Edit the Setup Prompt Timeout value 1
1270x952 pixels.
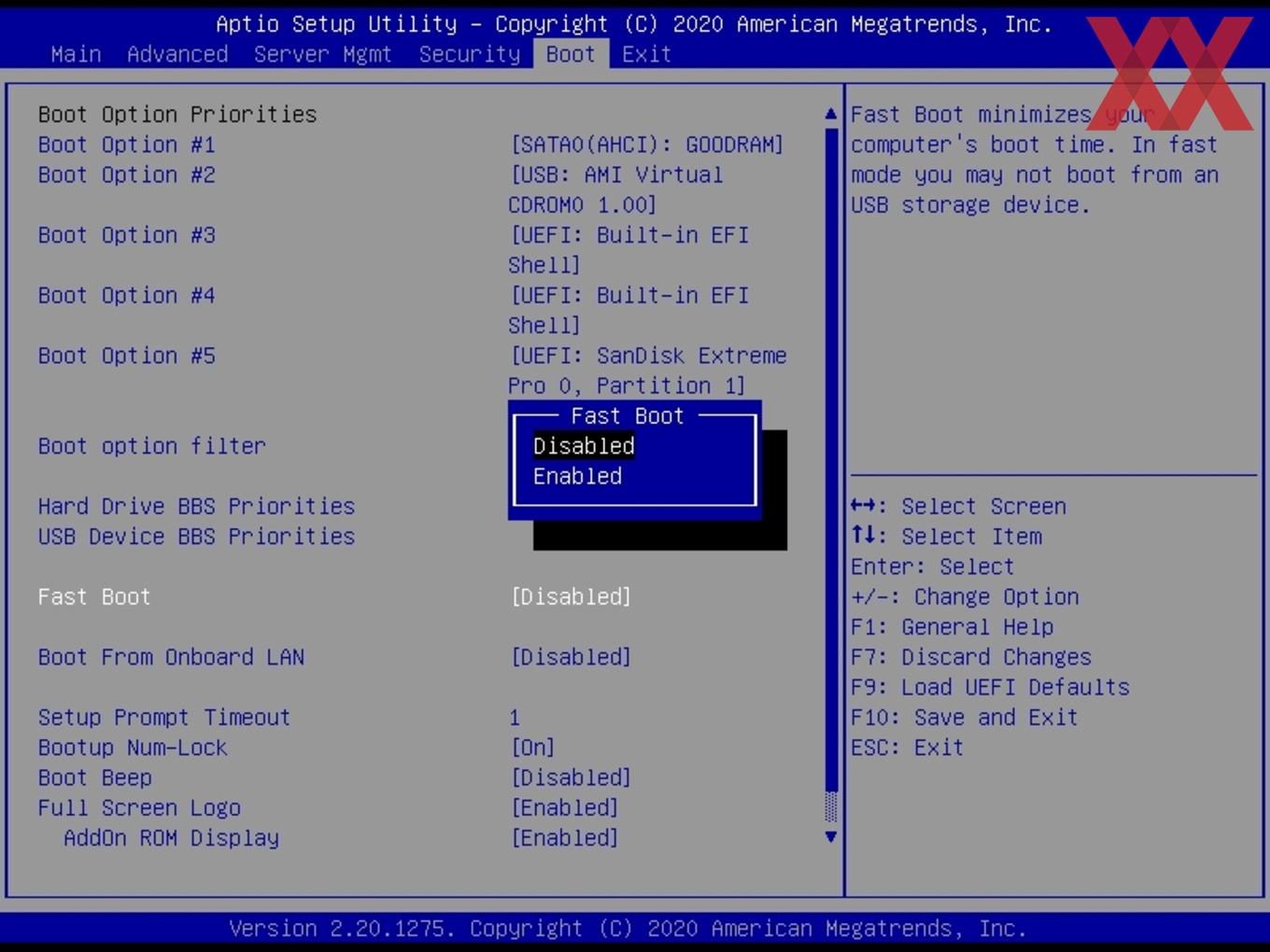[515, 718]
